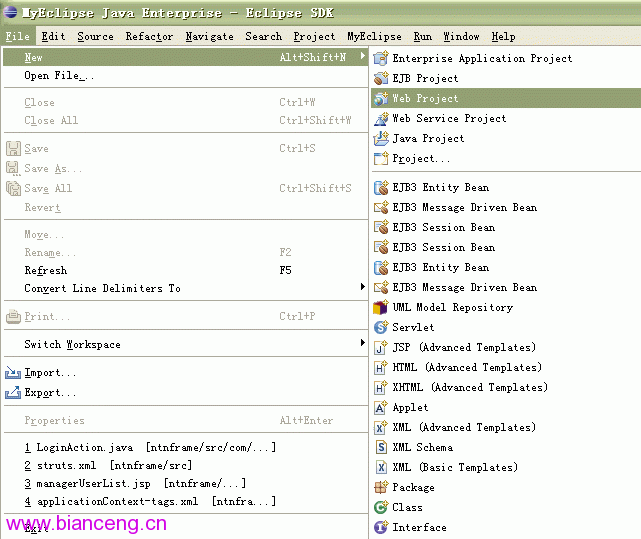Click the Class icon
This screenshot has width=641, height=539.
381,508
